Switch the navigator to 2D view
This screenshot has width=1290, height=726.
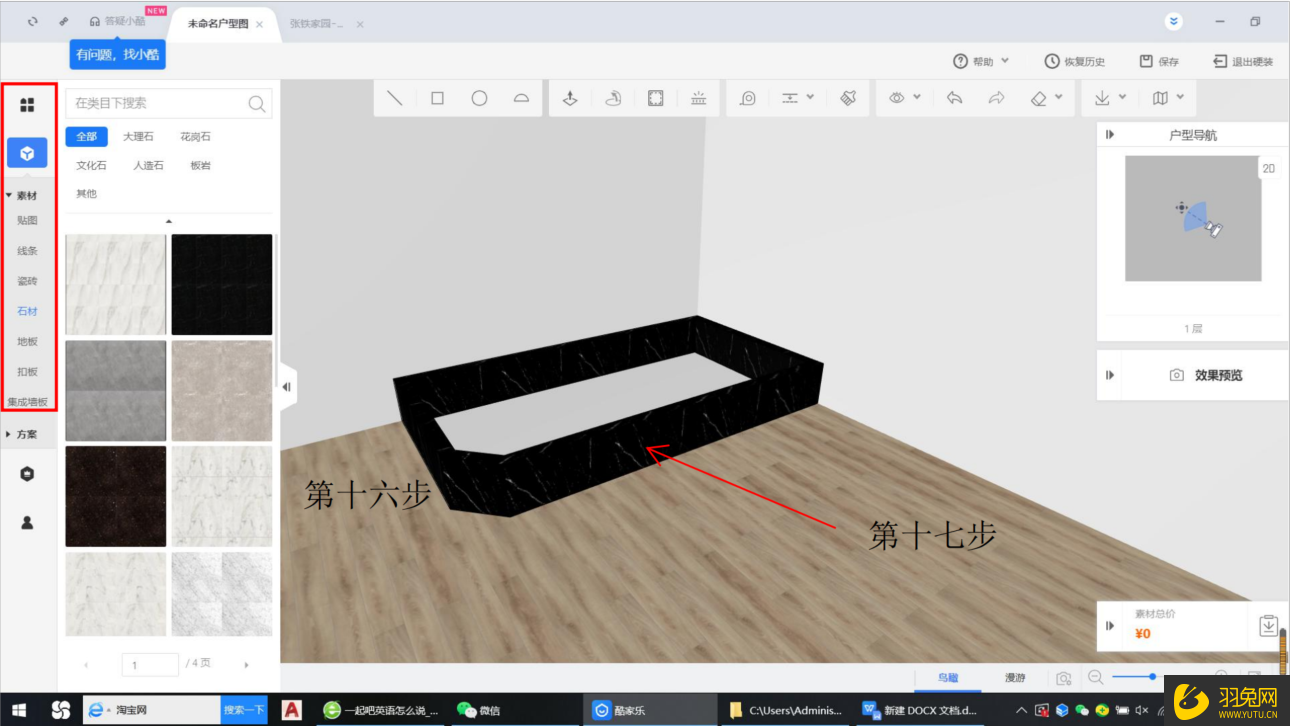(1268, 169)
